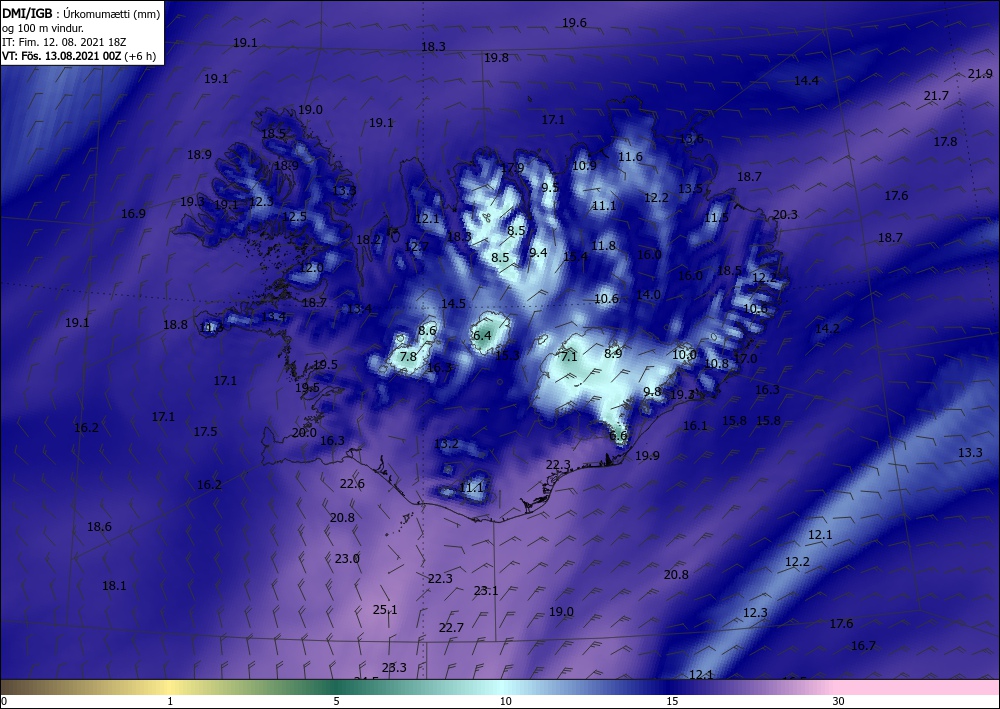Select the 10.0 value label
1000x709 pixels.
tap(684, 354)
